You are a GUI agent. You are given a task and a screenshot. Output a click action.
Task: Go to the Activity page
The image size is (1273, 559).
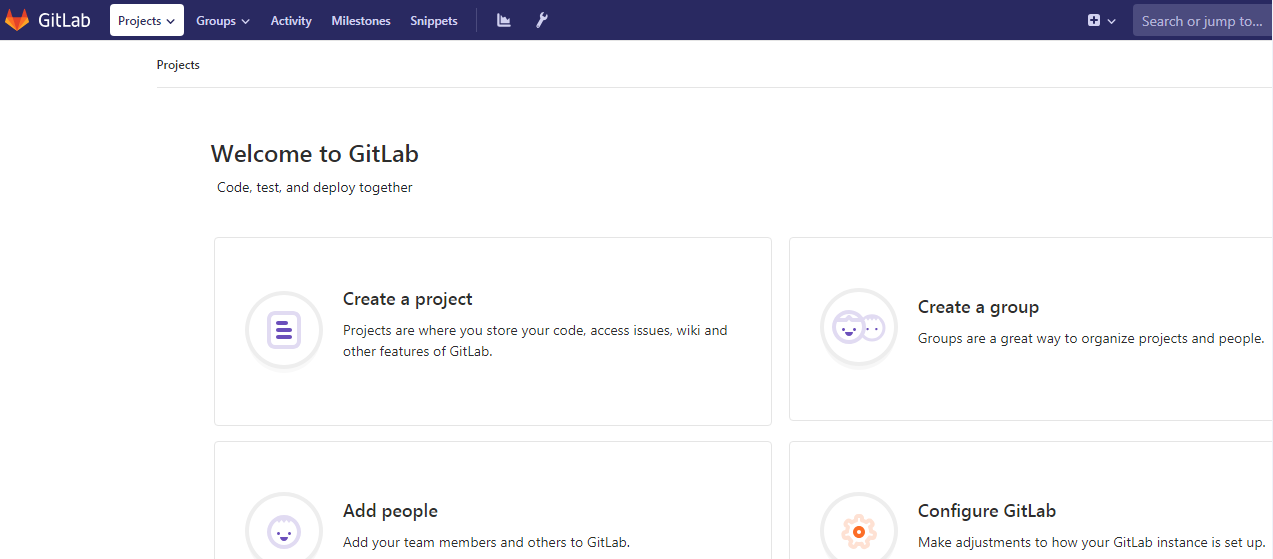pos(291,20)
